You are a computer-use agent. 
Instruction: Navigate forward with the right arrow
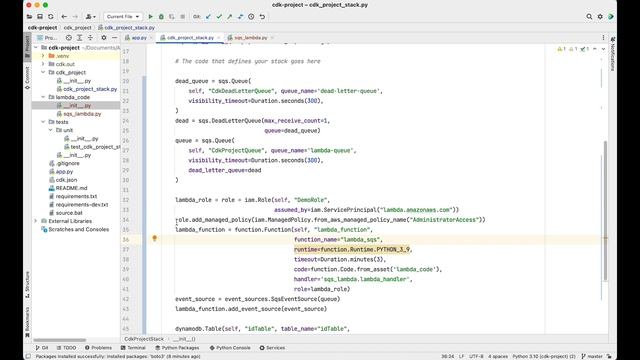[75, 17]
